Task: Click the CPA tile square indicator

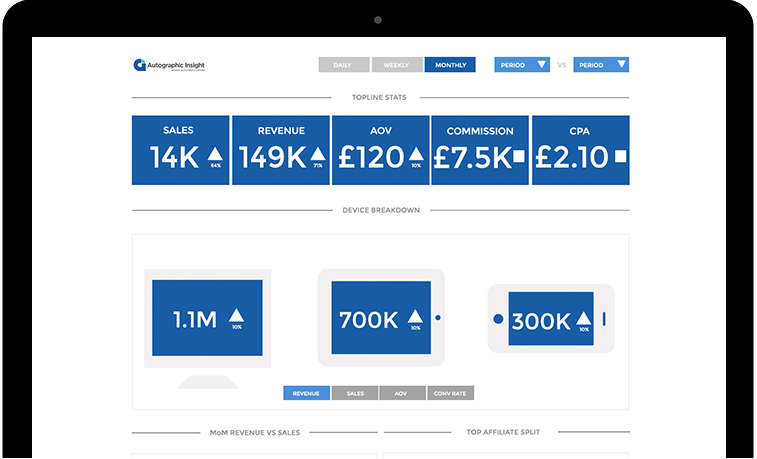Action: click(x=620, y=156)
